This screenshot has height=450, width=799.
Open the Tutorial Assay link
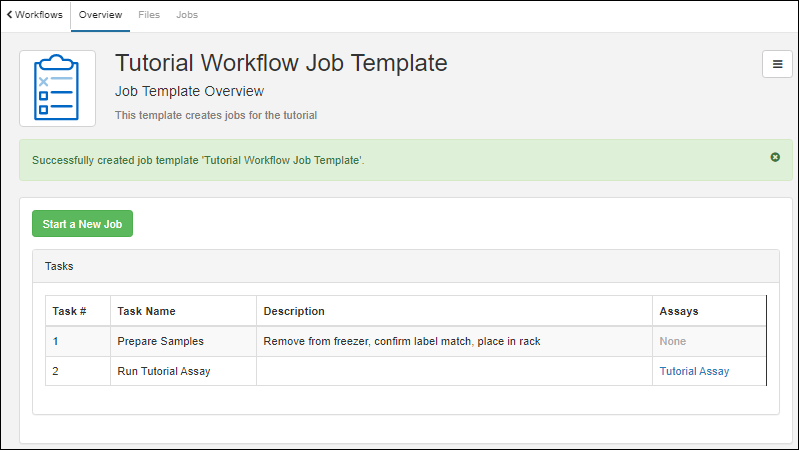point(694,371)
